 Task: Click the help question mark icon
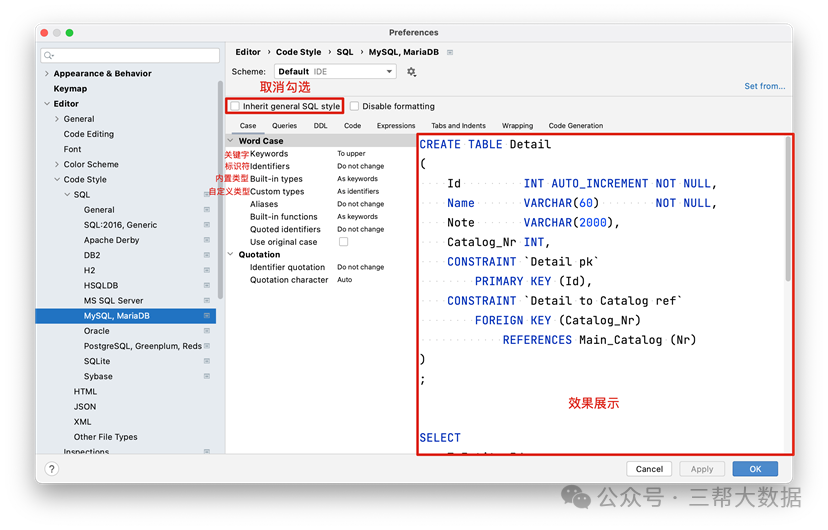point(52,468)
